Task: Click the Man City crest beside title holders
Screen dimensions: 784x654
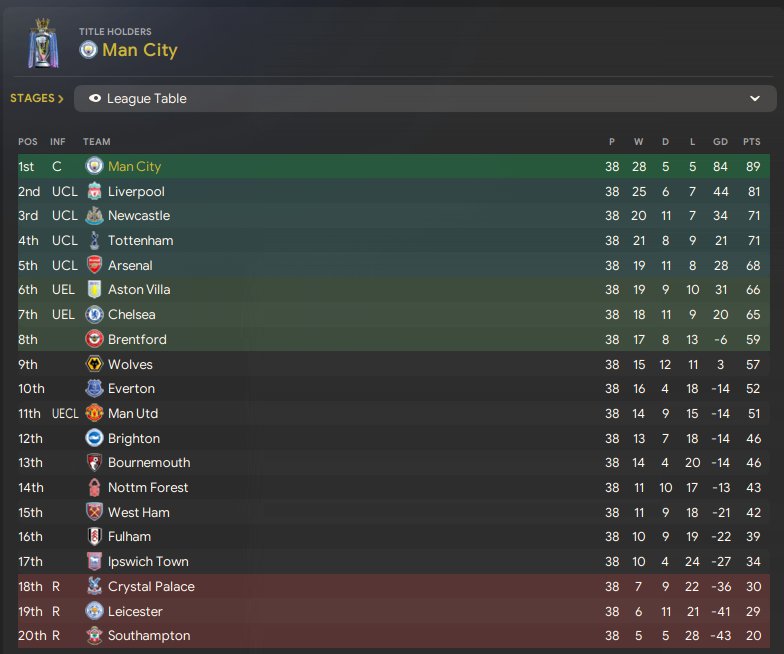Action: click(88, 50)
